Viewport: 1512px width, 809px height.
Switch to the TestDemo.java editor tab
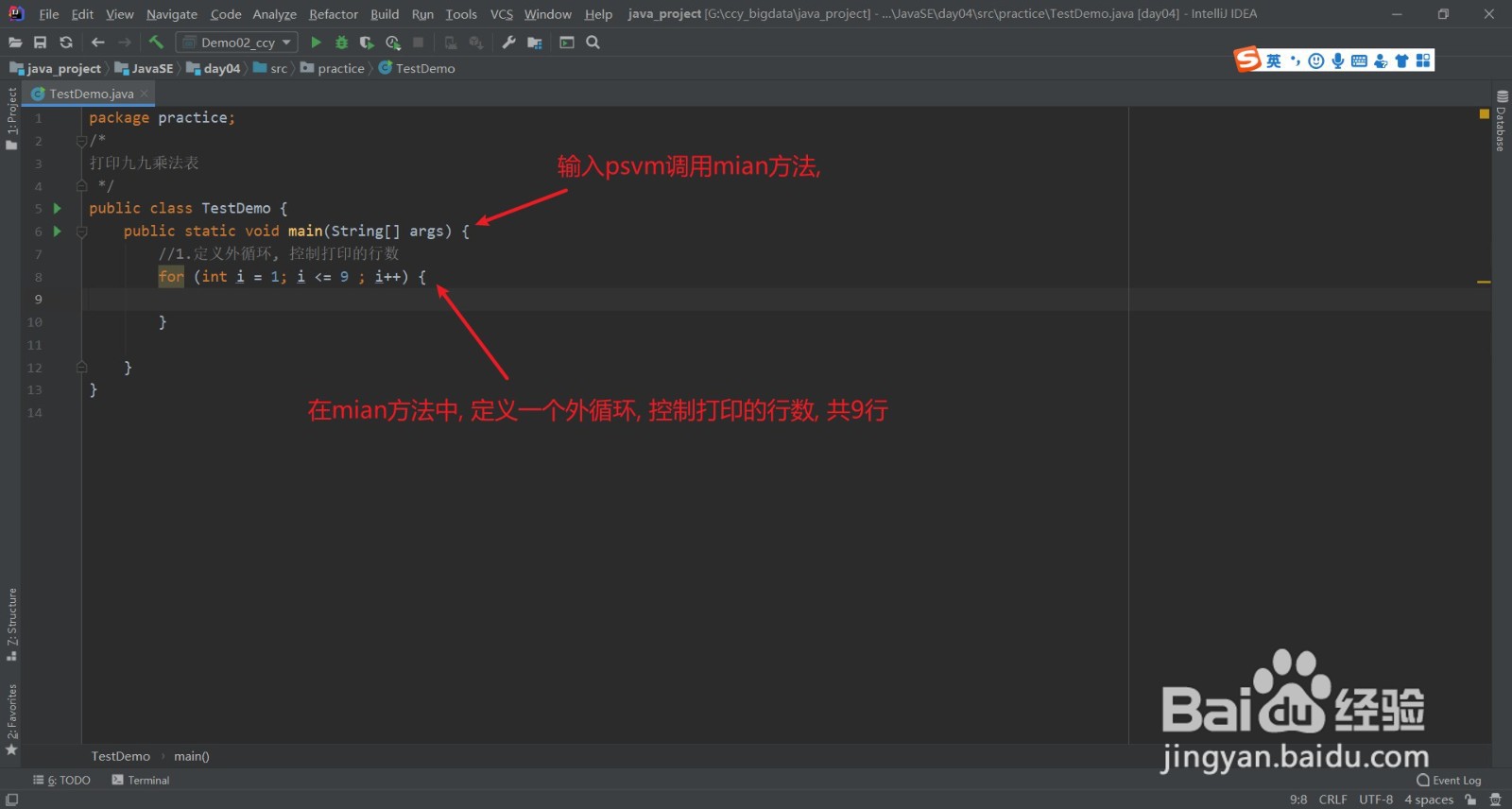coord(91,94)
